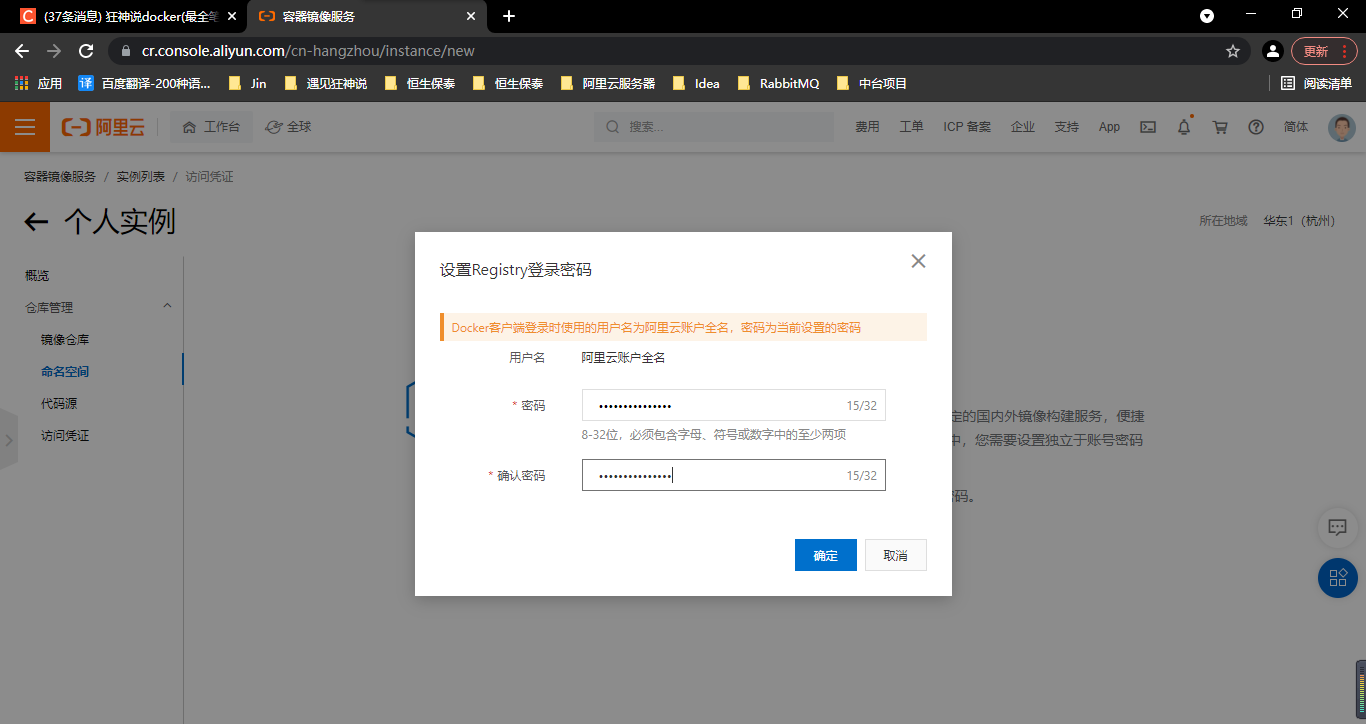This screenshot has width=1366, height=724.
Task: Cancel with the 取消 button
Action: (895, 555)
